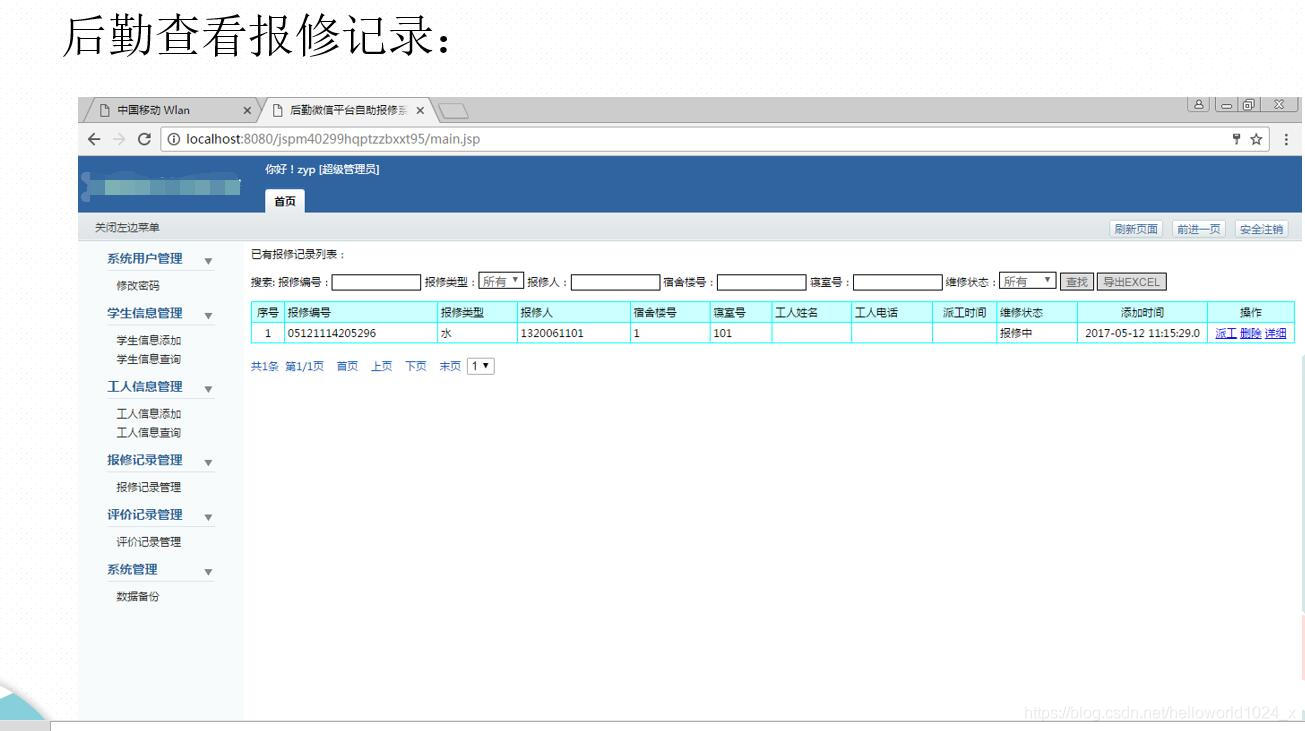Open 报修记录管理 sub-item in sidebar
Screen dimensions: 1305x731
[149, 487]
